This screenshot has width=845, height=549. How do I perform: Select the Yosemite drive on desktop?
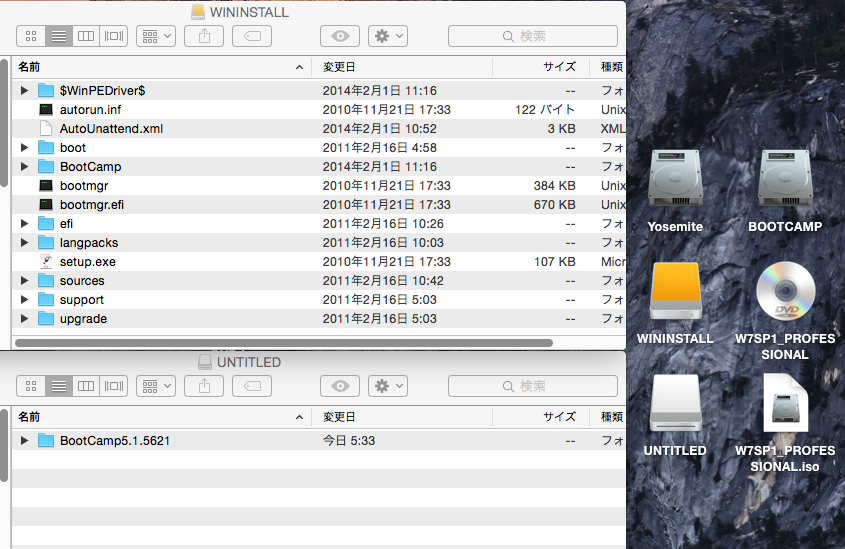(x=675, y=179)
